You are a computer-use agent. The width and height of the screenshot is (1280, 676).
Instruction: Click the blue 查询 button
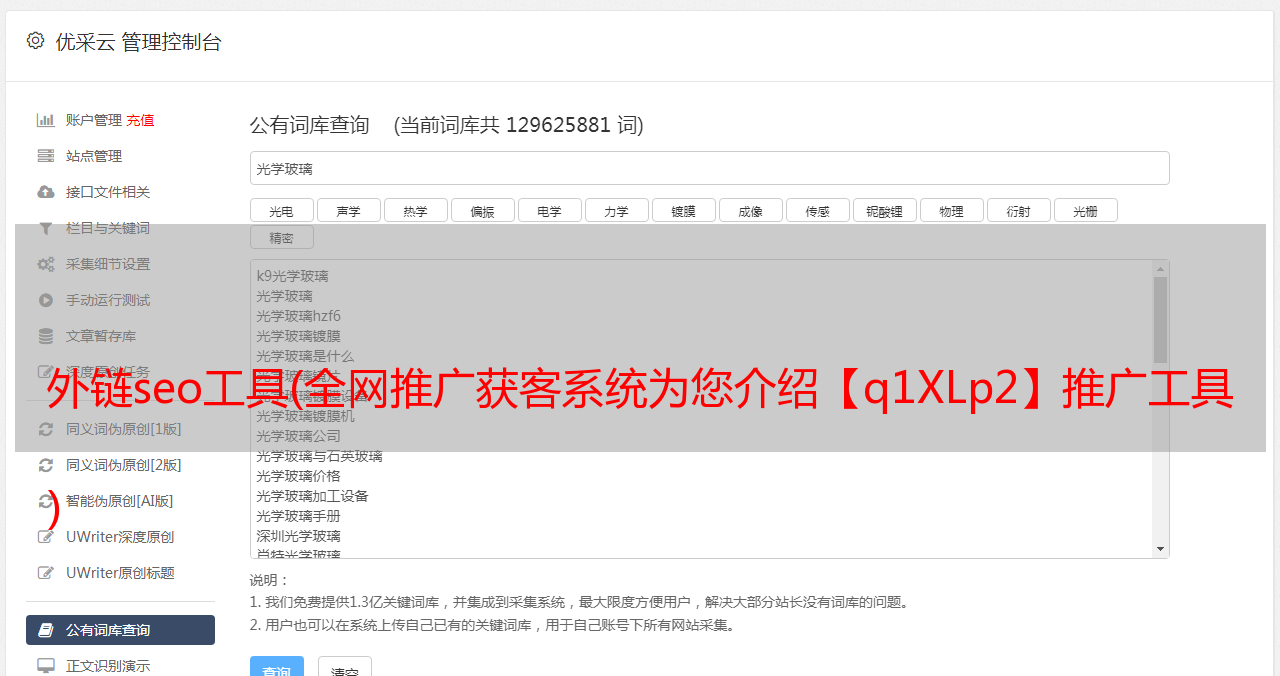coord(276,668)
